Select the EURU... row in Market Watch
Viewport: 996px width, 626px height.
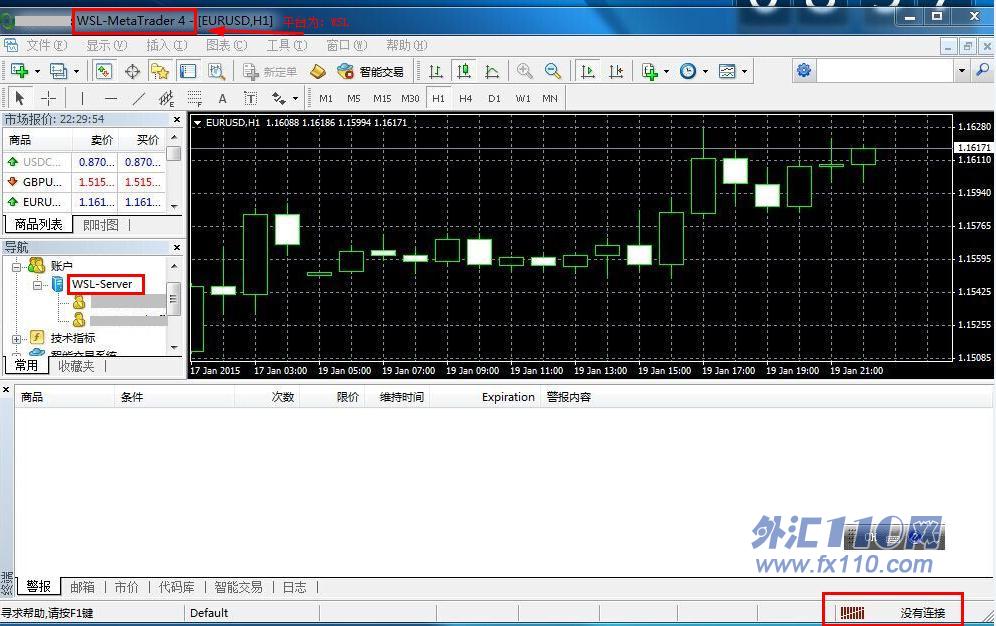84,202
